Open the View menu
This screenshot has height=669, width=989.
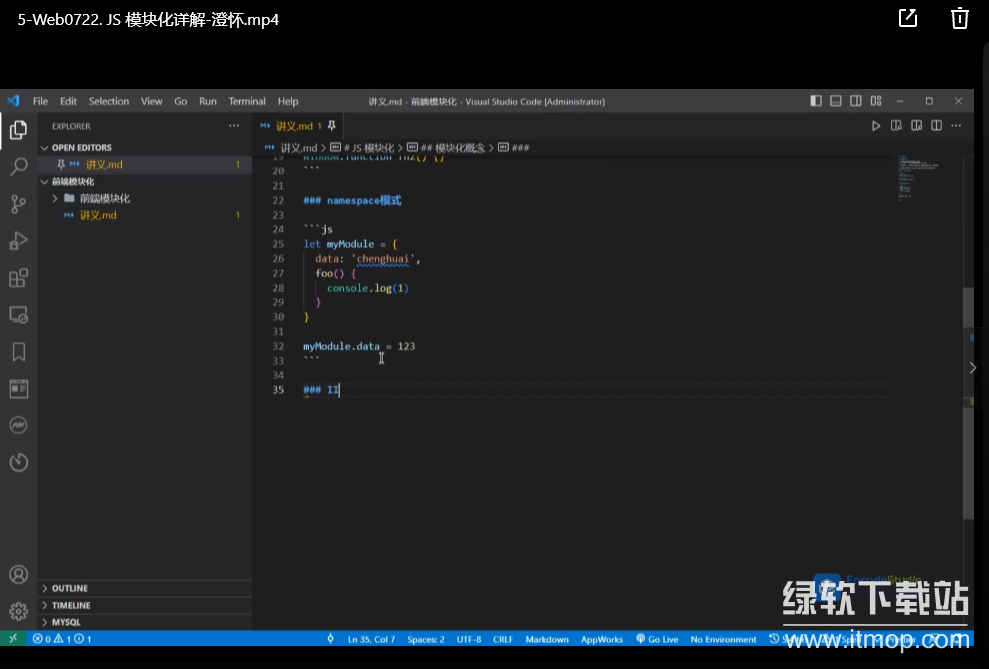(x=151, y=101)
